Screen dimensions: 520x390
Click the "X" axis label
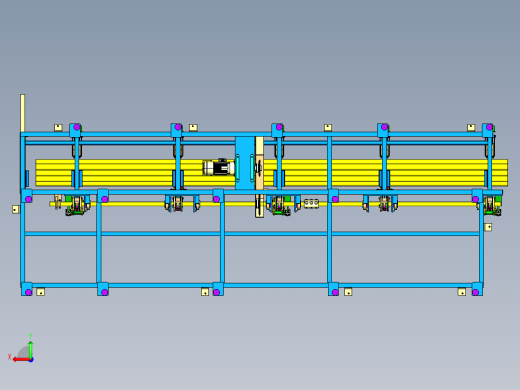click(9, 357)
